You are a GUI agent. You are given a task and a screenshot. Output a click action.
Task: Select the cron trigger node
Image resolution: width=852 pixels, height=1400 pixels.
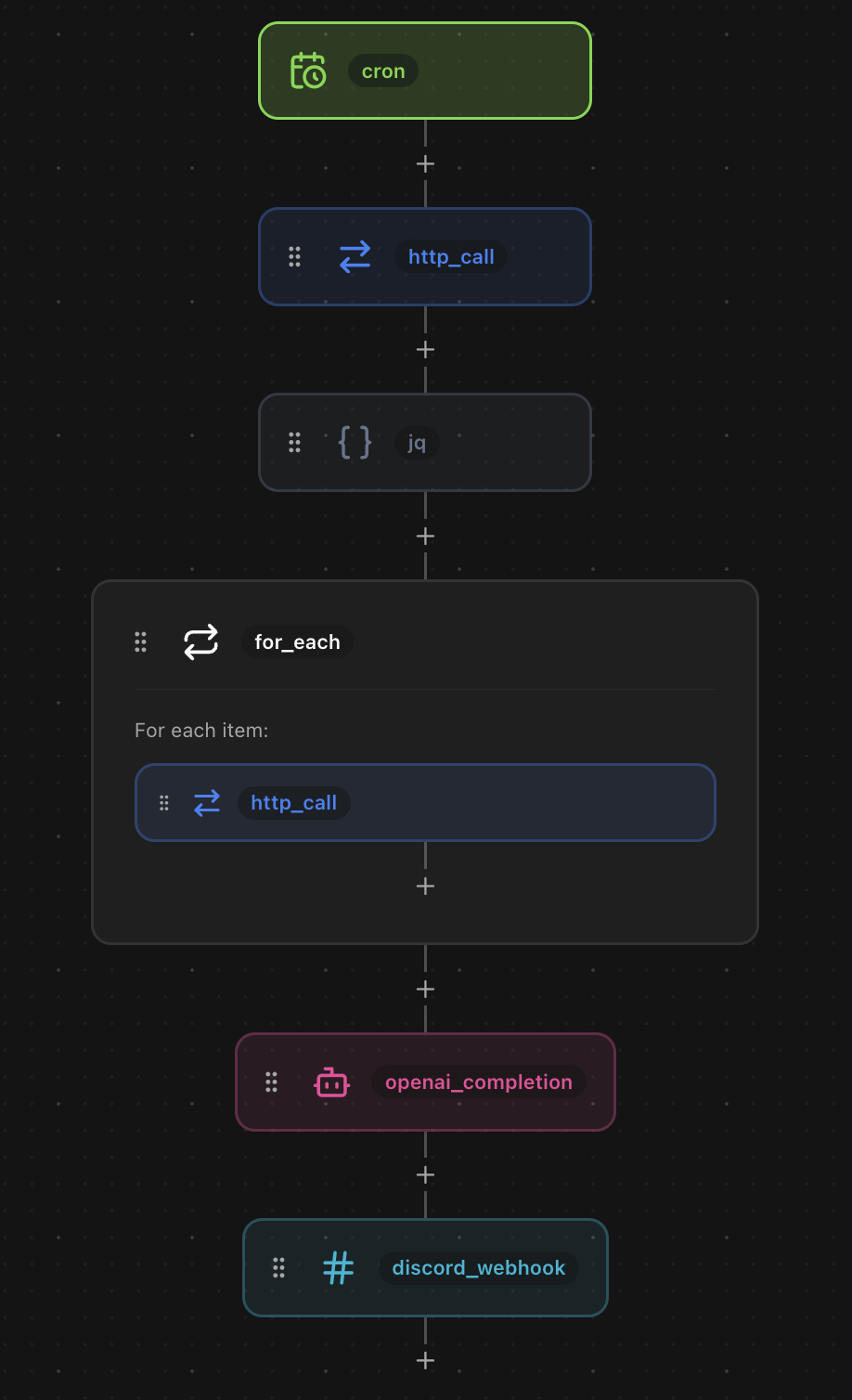coord(425,70)
